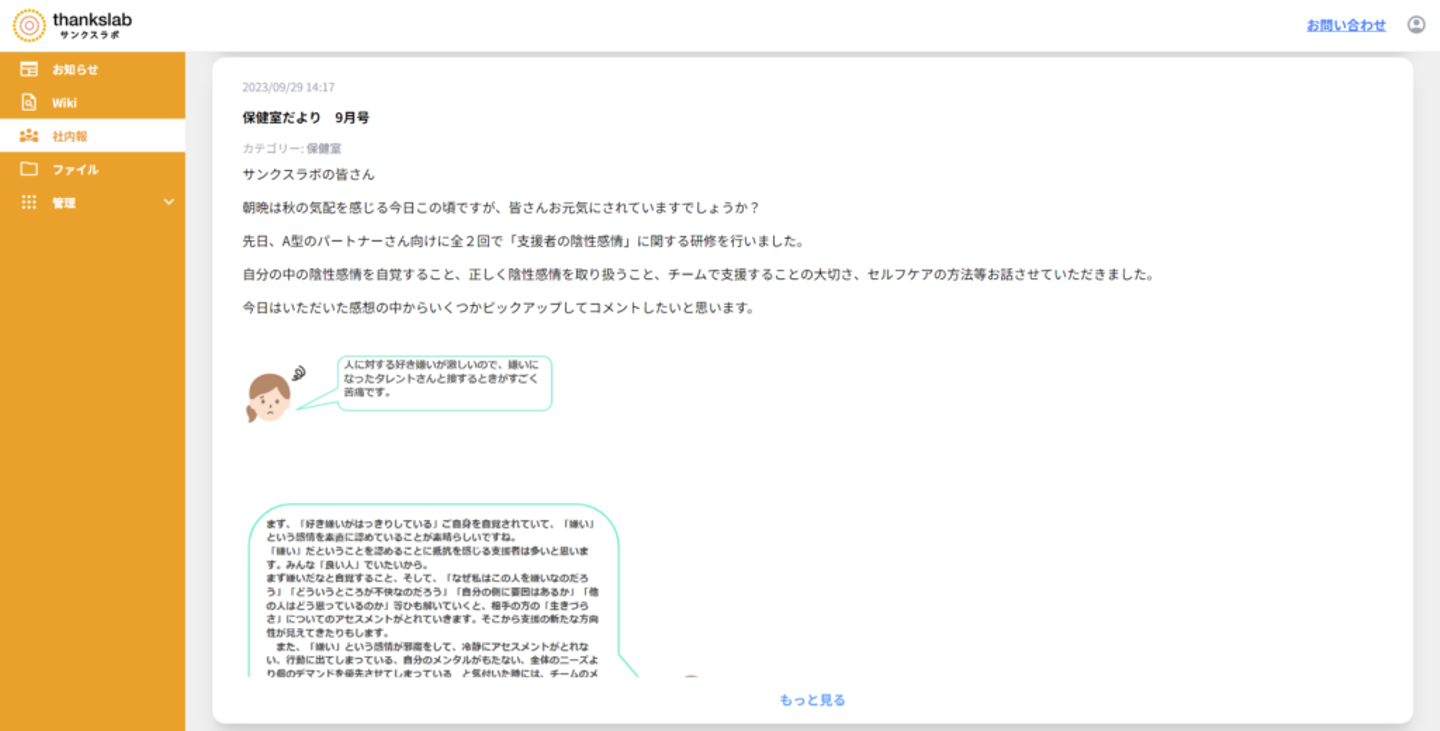
Task: Click the paragraph starting 今日はいただいた感想
Action: [498, 308]
